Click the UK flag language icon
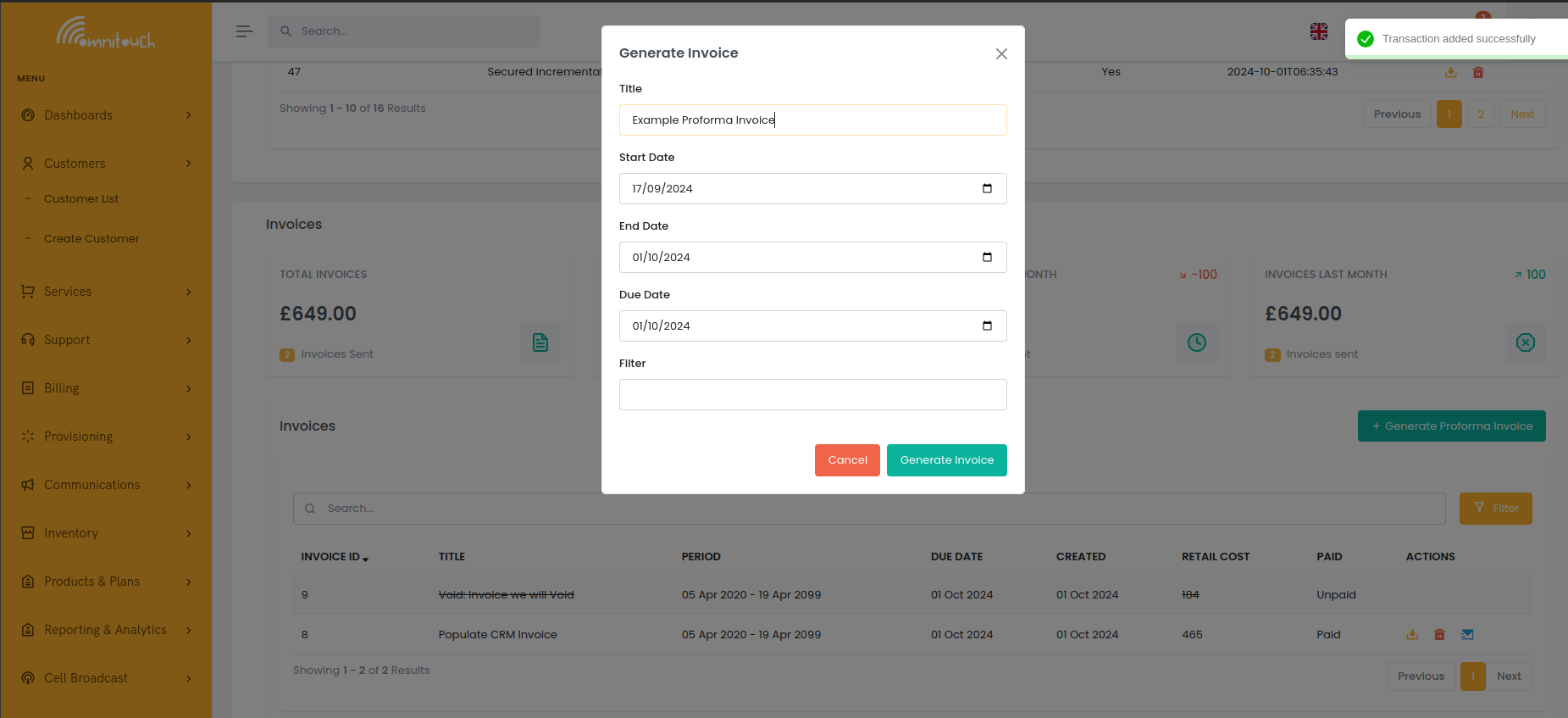The width and height of the screenshot is (1568, 718). tap(1318, 31)
